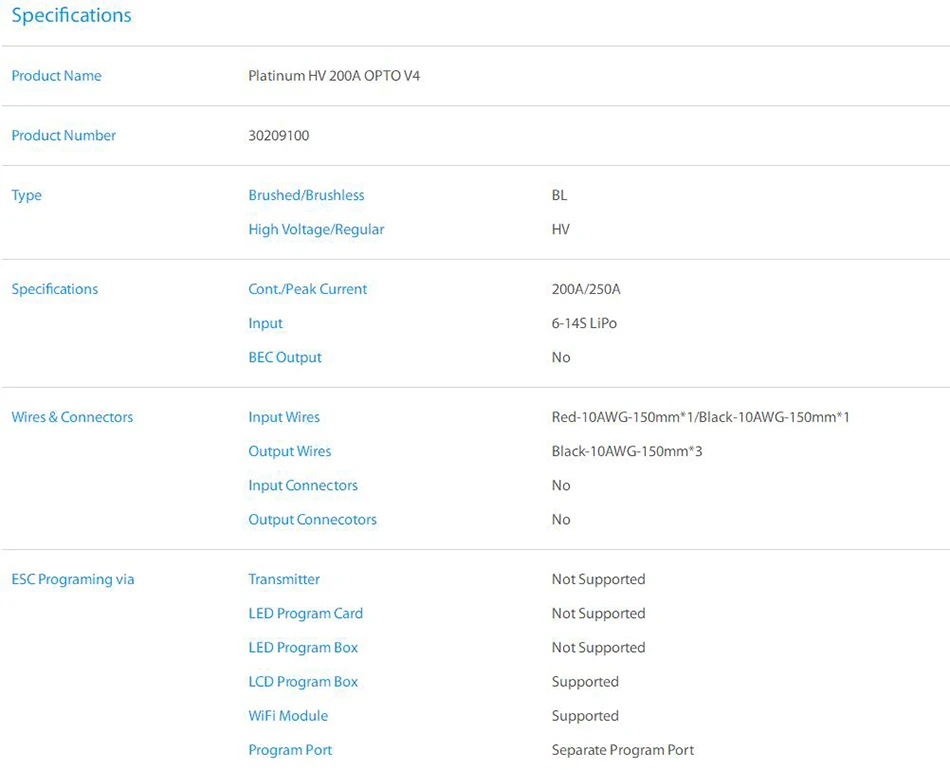
Task: Click the Type section label
Action: coord(27,196)
